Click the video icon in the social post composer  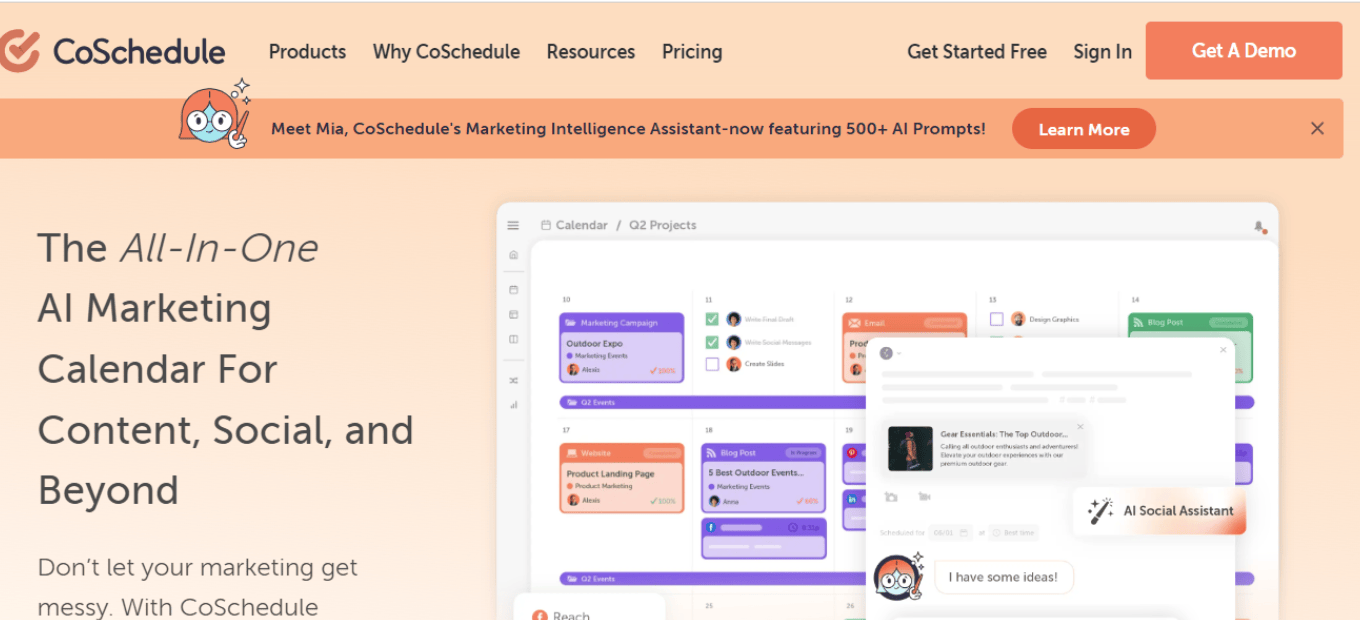click(x=924, y=497)
